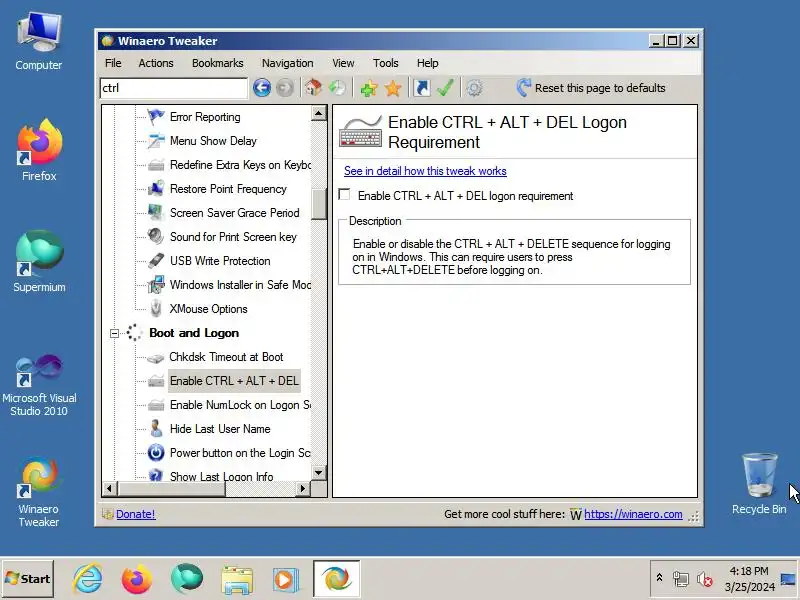800x600 pixels.
Task: Select Chkdsk Timeout at Boot item
Action: click(226, 357)
